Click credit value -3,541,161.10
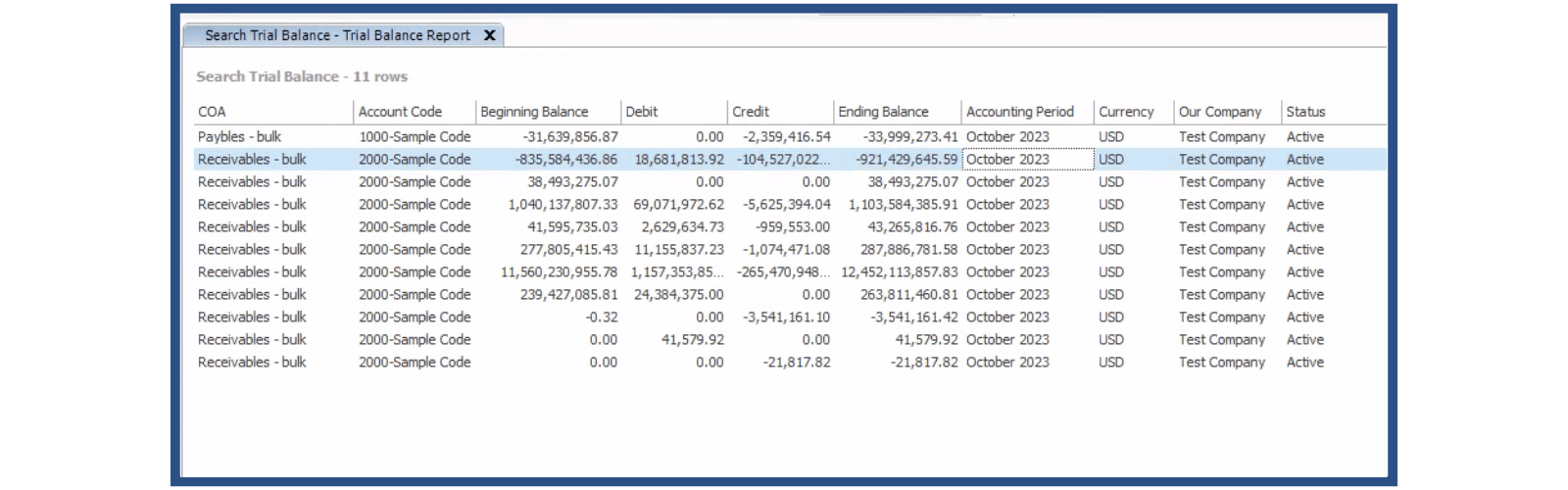 point(786,318)
